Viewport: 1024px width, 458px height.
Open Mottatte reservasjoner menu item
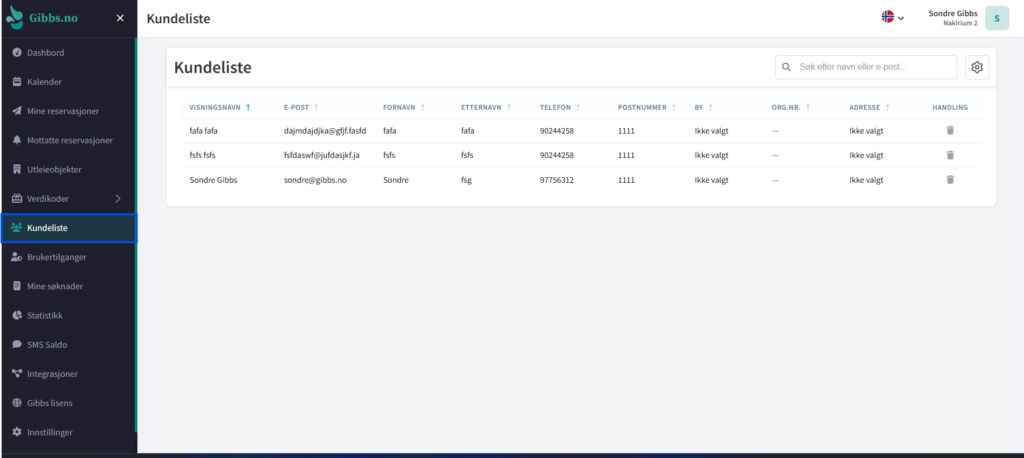69,140
